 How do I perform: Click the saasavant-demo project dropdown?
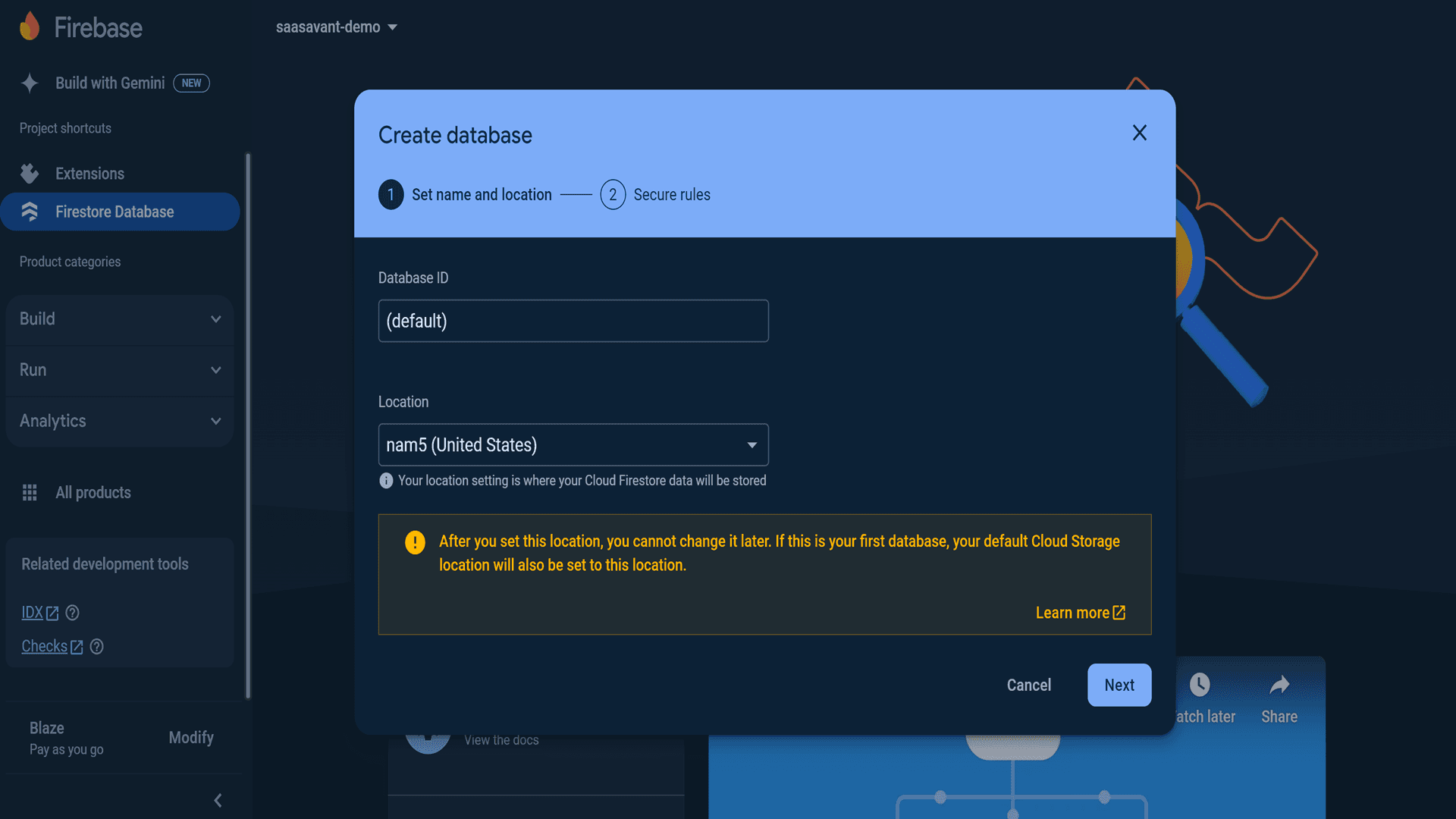[337, 27]
